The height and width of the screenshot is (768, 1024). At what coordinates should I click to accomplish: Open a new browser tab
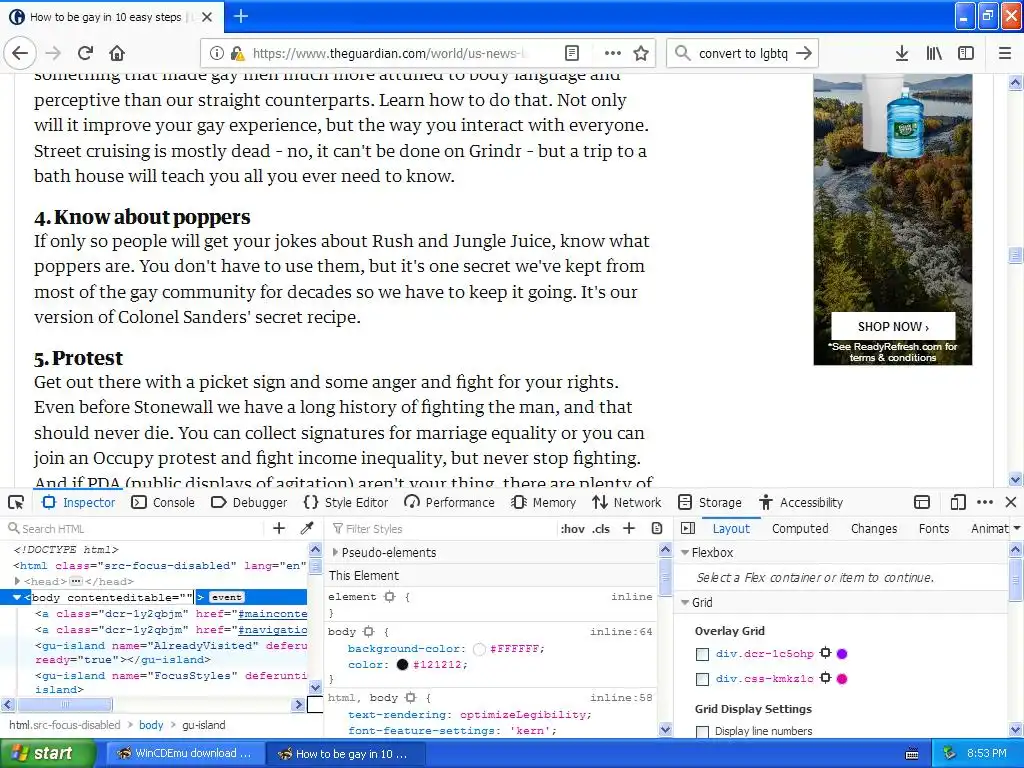point(240,16)
